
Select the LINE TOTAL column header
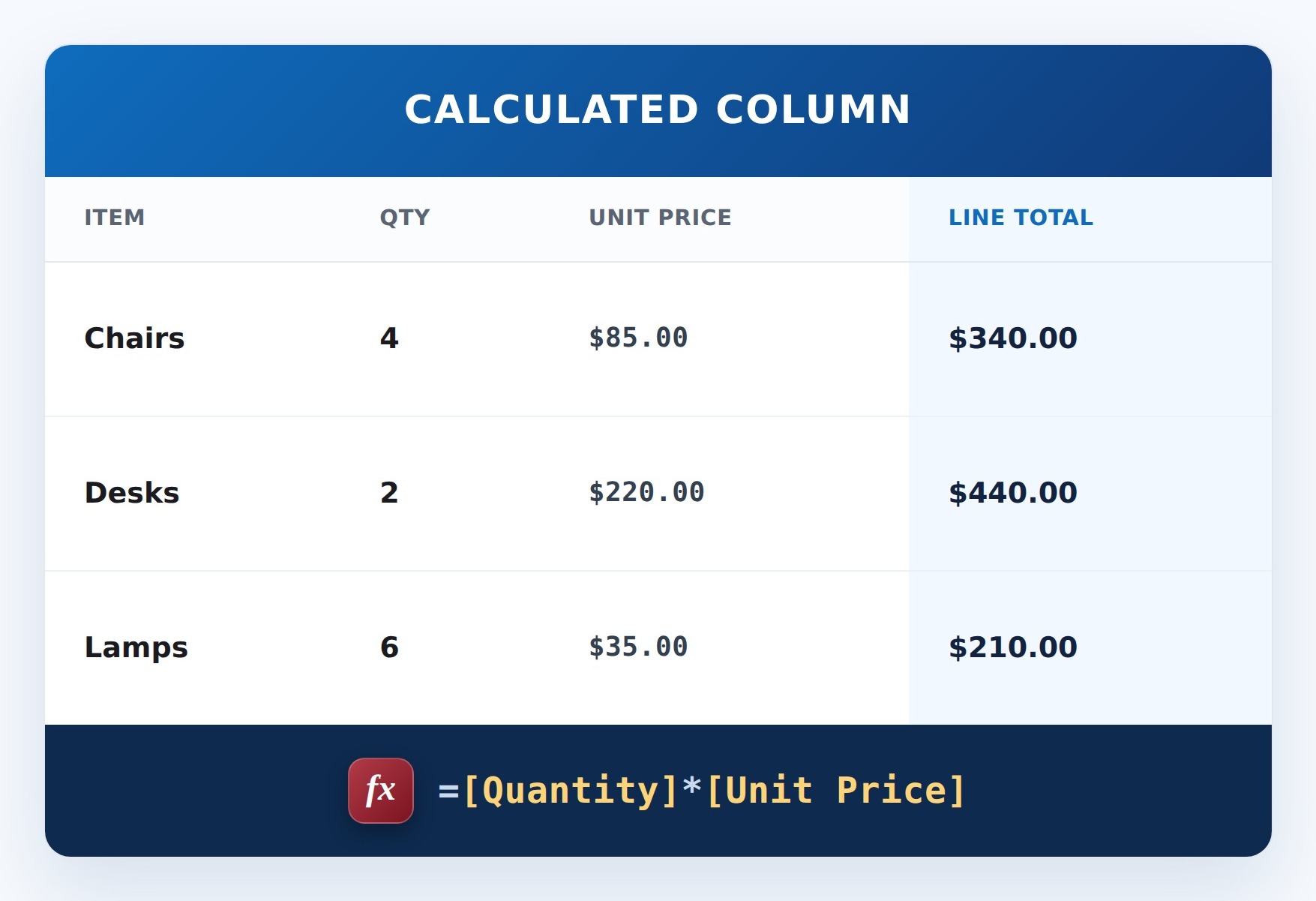(1021, 218)
